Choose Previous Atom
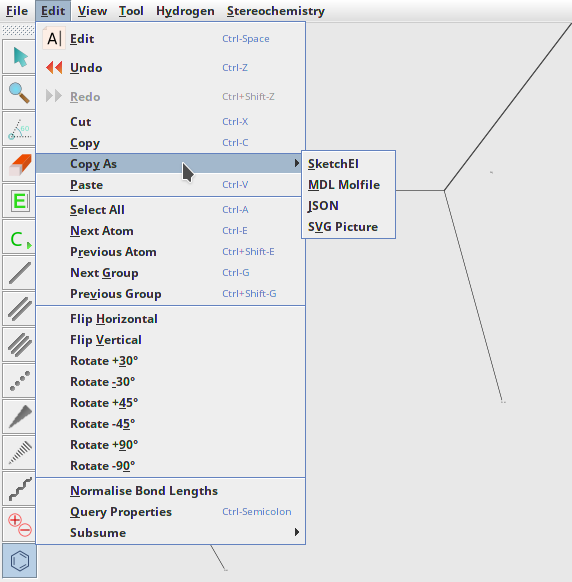572x582 pixels. coord(171,252)
